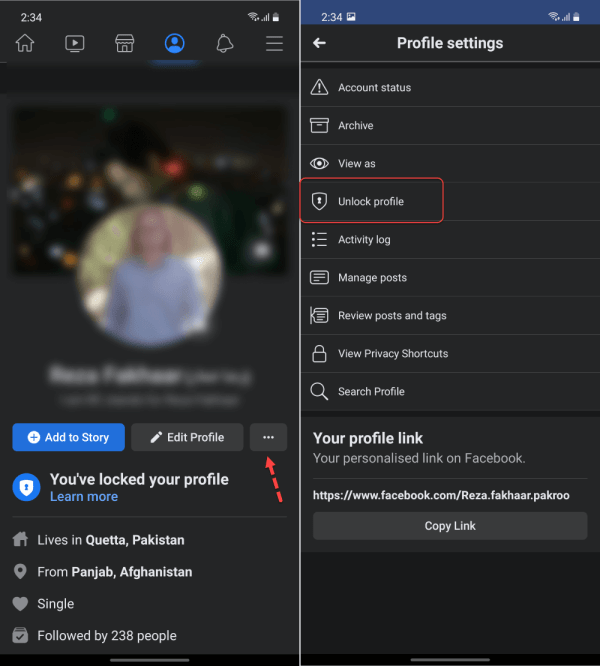Tap the right phone's Wi-Fi status icon
This screenshot has height=666, width=600.
(553, 17)
